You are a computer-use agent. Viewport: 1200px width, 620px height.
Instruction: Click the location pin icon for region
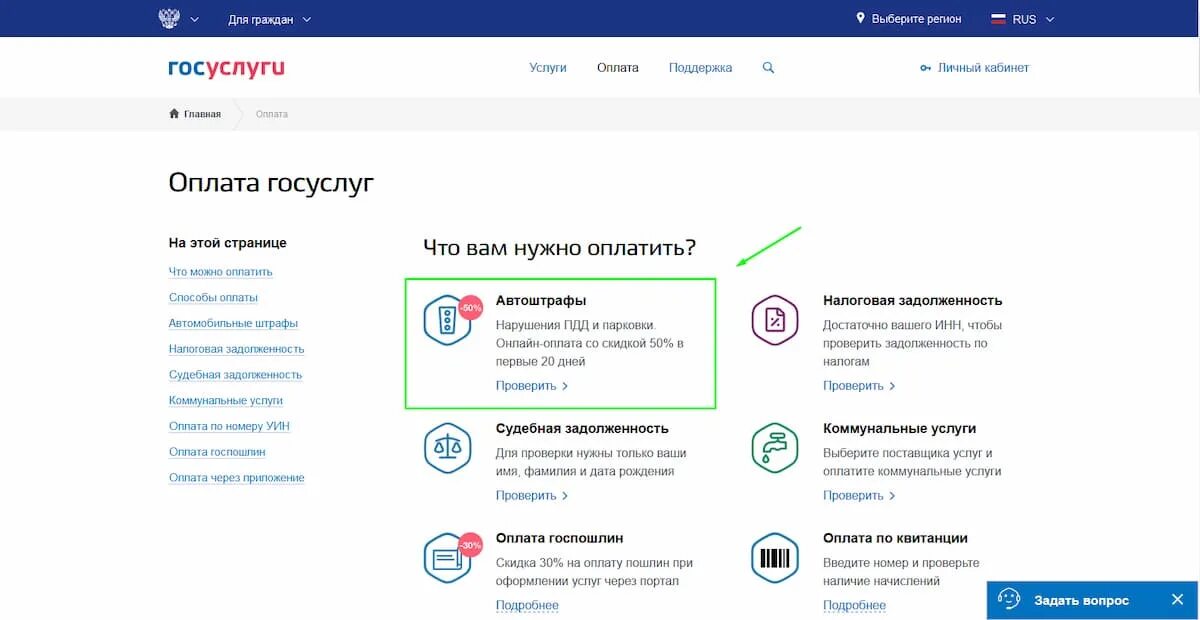coord(860,18)
